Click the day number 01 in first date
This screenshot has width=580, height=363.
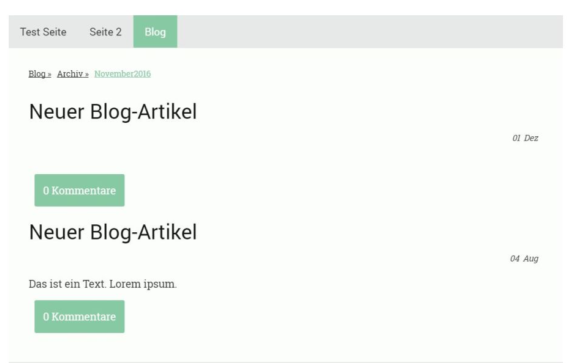click(516, 138)
